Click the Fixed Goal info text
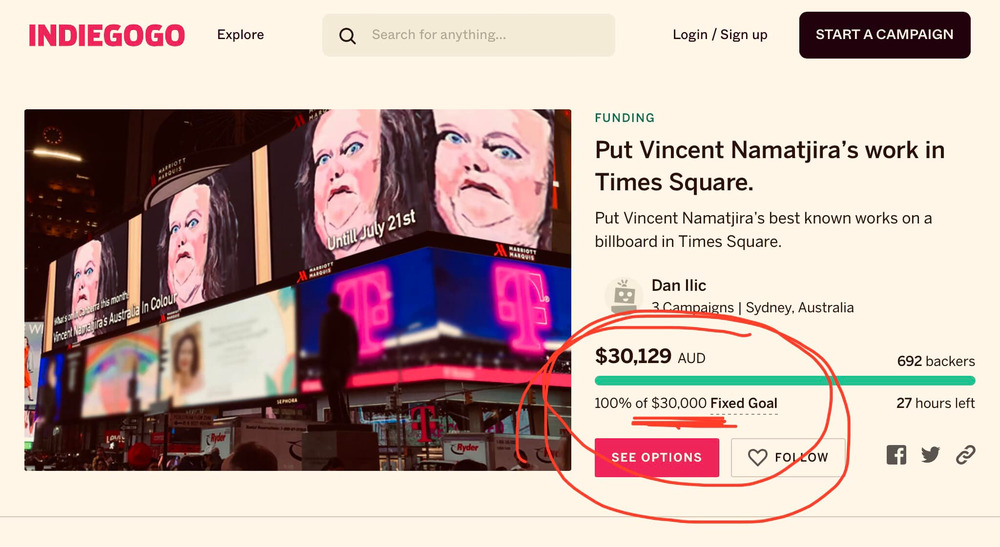This screenshot has width=1000, height=547. (744, 404)
